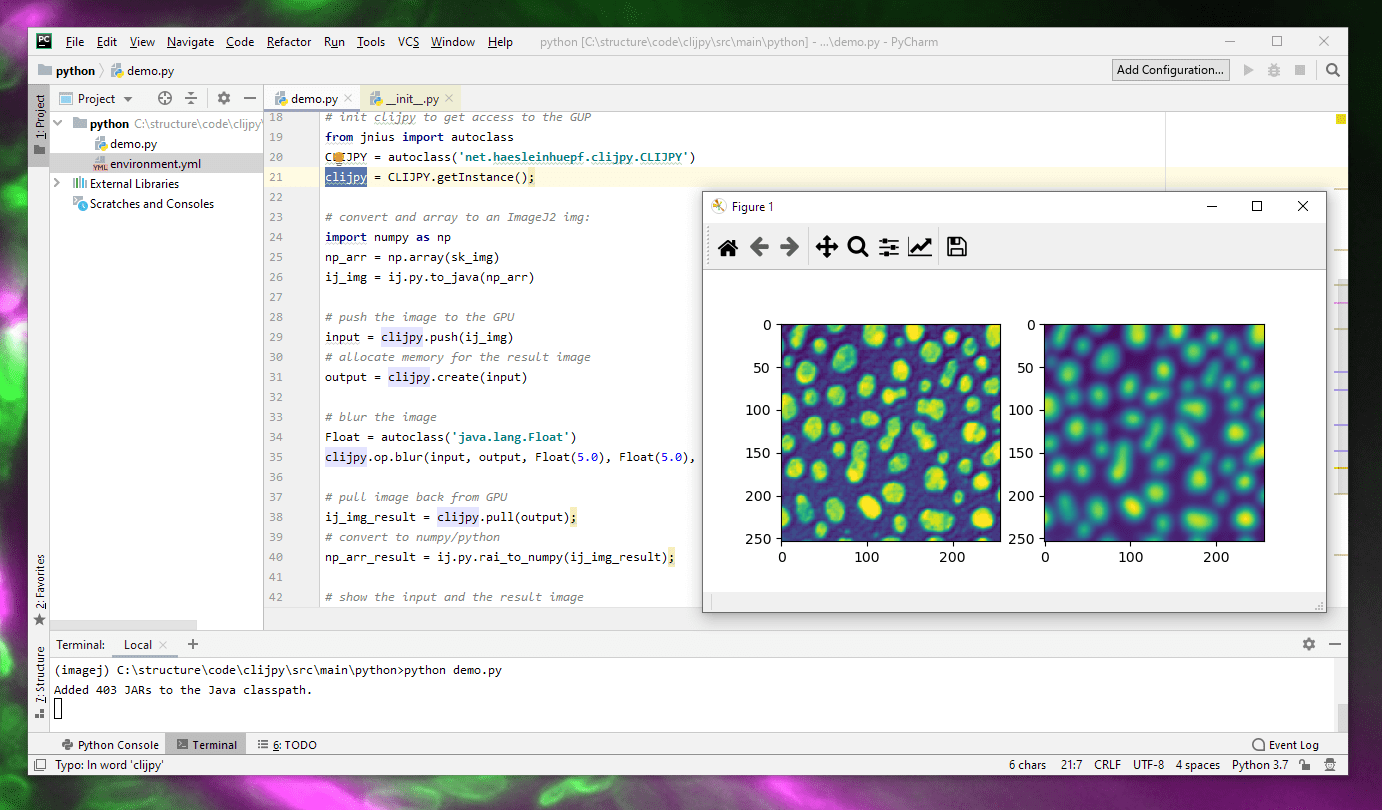Open the Python 3.7 interpreter selector
This screenshot has height=810, width=1382.
(1260, 765)
